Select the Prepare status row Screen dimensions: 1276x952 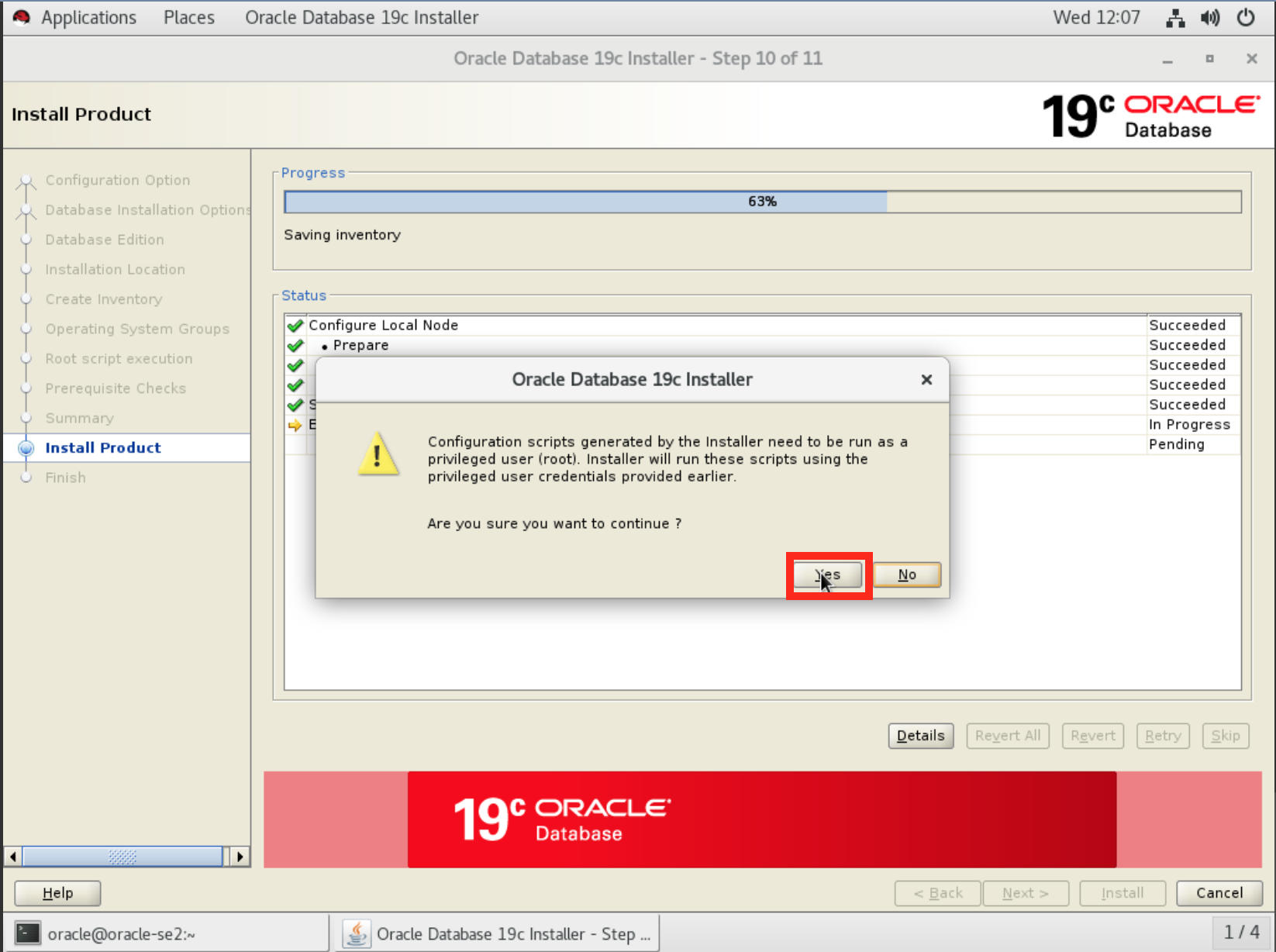point(763,346)
